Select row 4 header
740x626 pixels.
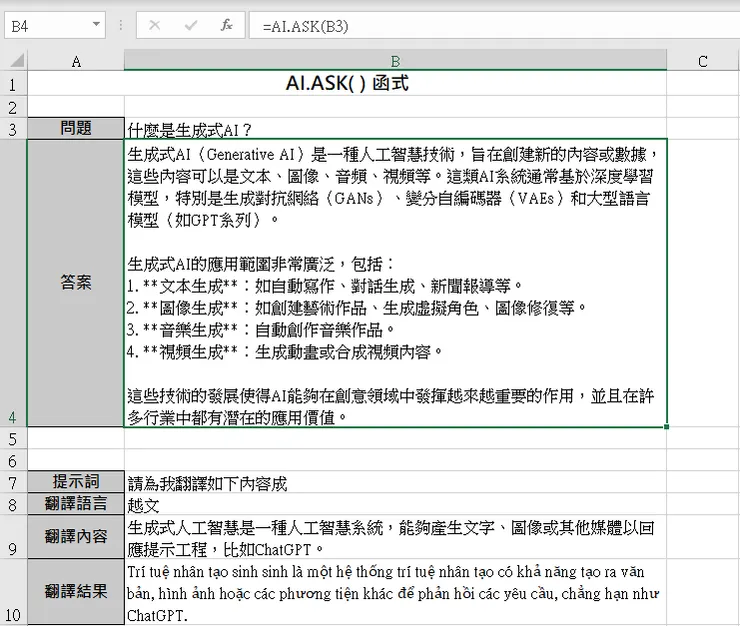(13, 283)
